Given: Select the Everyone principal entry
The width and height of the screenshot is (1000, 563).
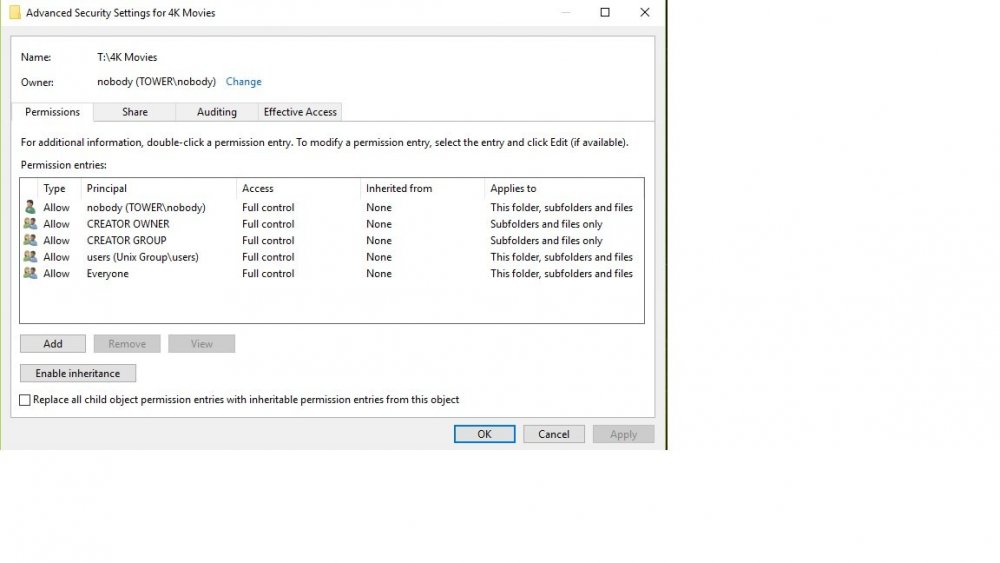Looking at the screenshot, I should click(108, 274).
